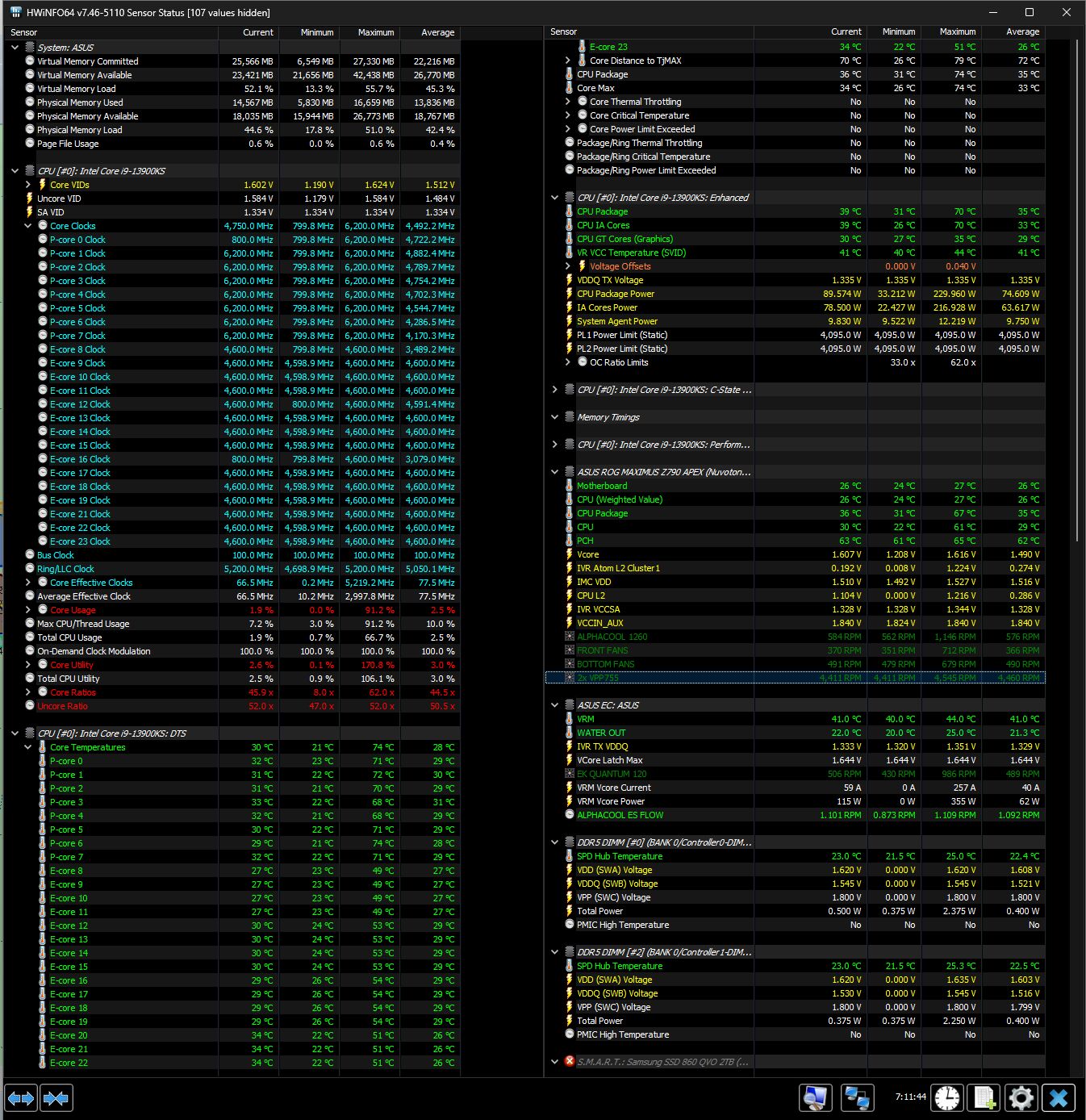Click the right panel's Current column header
The image size is (1086, 1120).
tap(810, 32)
